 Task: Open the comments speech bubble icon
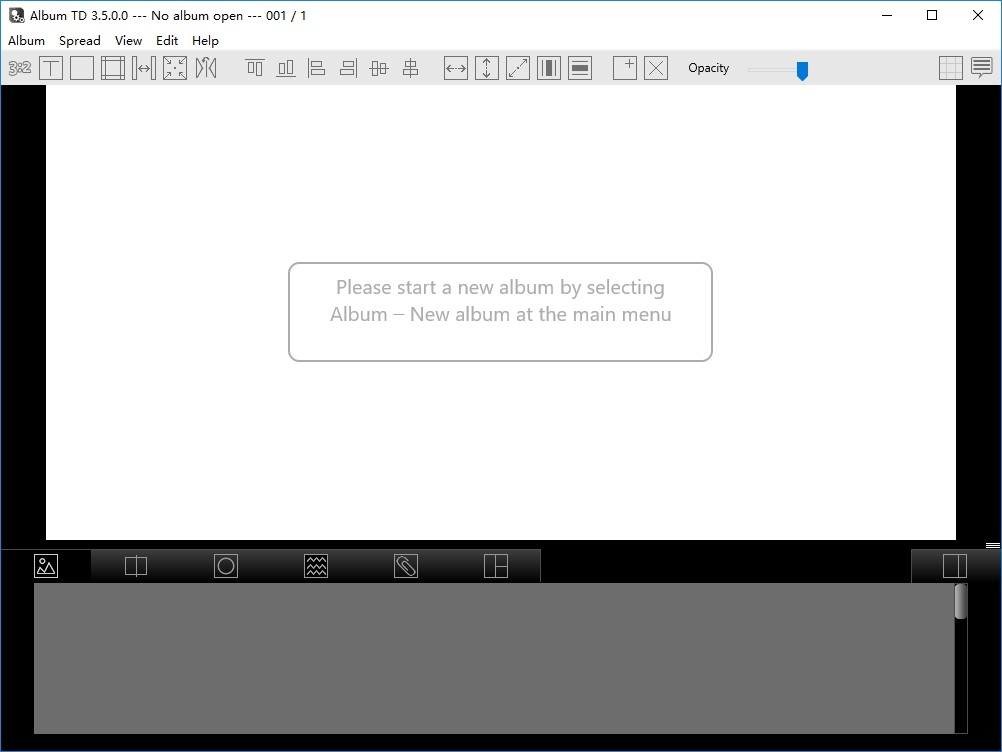point(982,68)
